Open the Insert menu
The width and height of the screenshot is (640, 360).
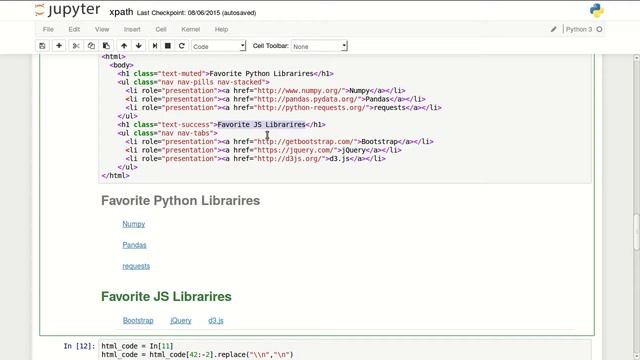[x=132, y=29]
